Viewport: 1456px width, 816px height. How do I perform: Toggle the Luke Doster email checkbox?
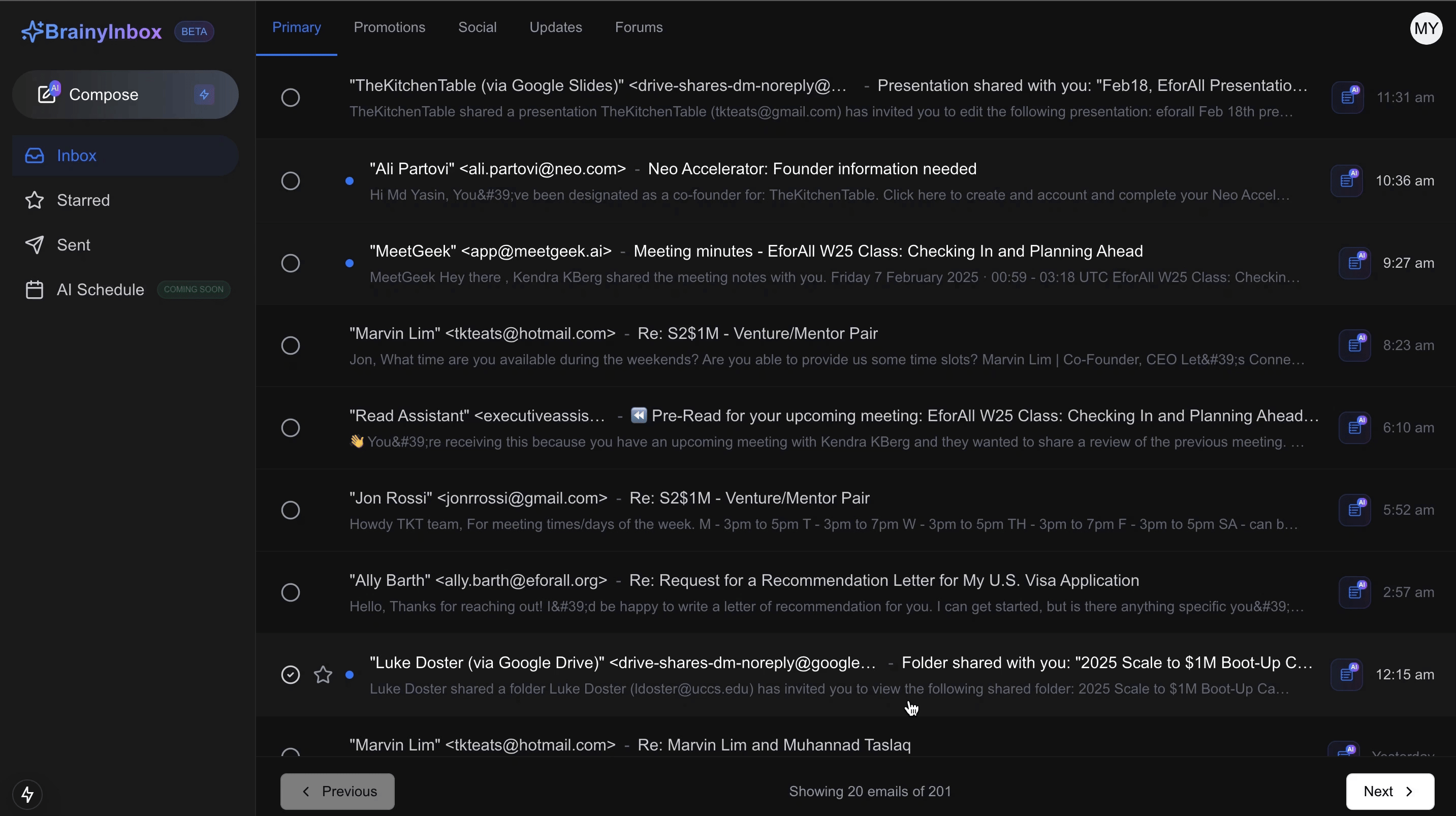(291, 675)
